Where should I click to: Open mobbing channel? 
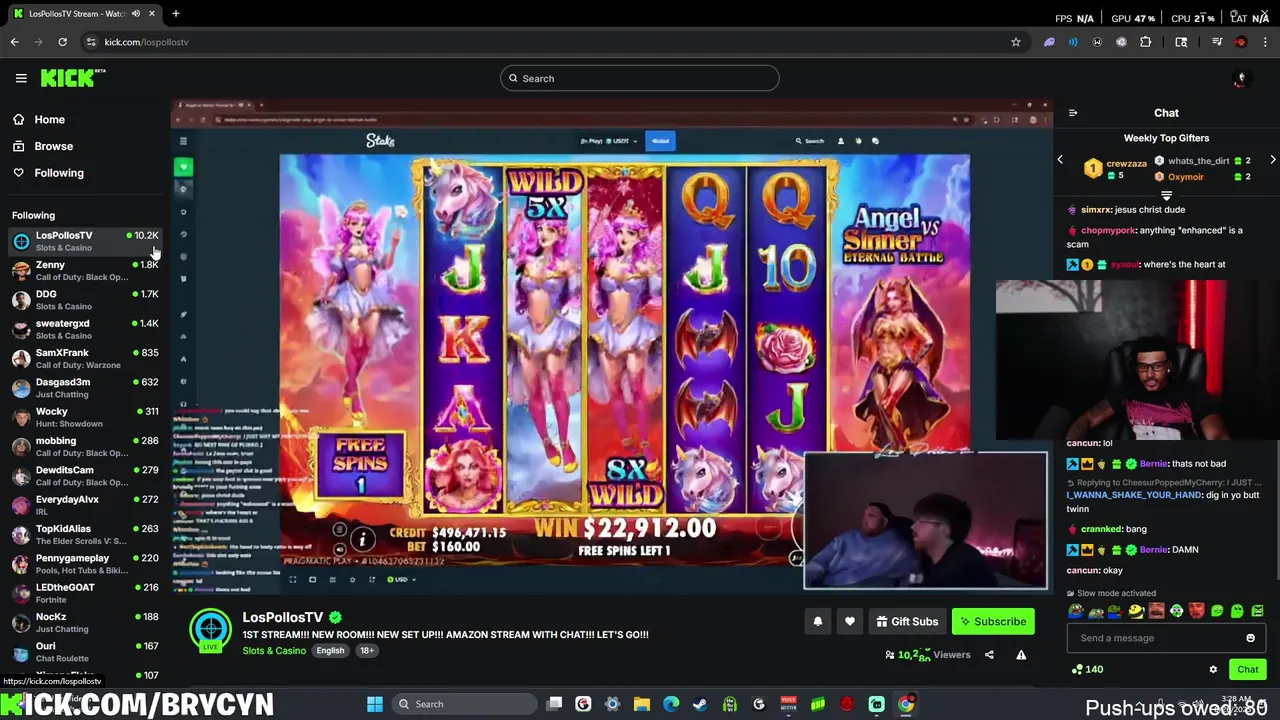coord(84,446)
